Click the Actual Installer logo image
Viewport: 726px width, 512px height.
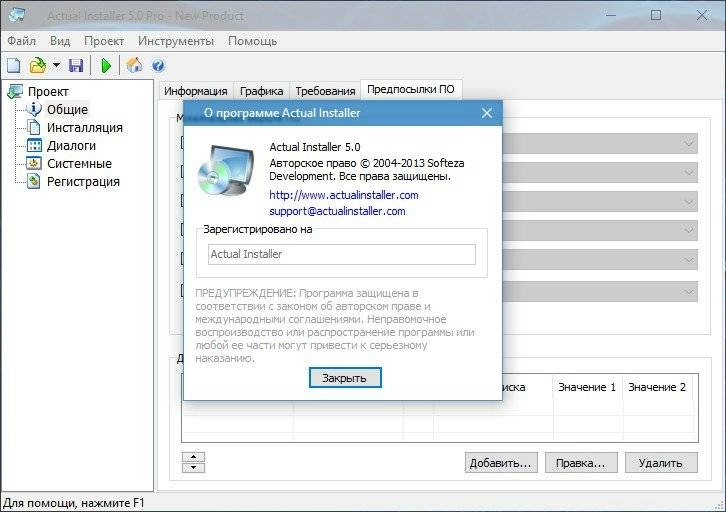[226, 170]
